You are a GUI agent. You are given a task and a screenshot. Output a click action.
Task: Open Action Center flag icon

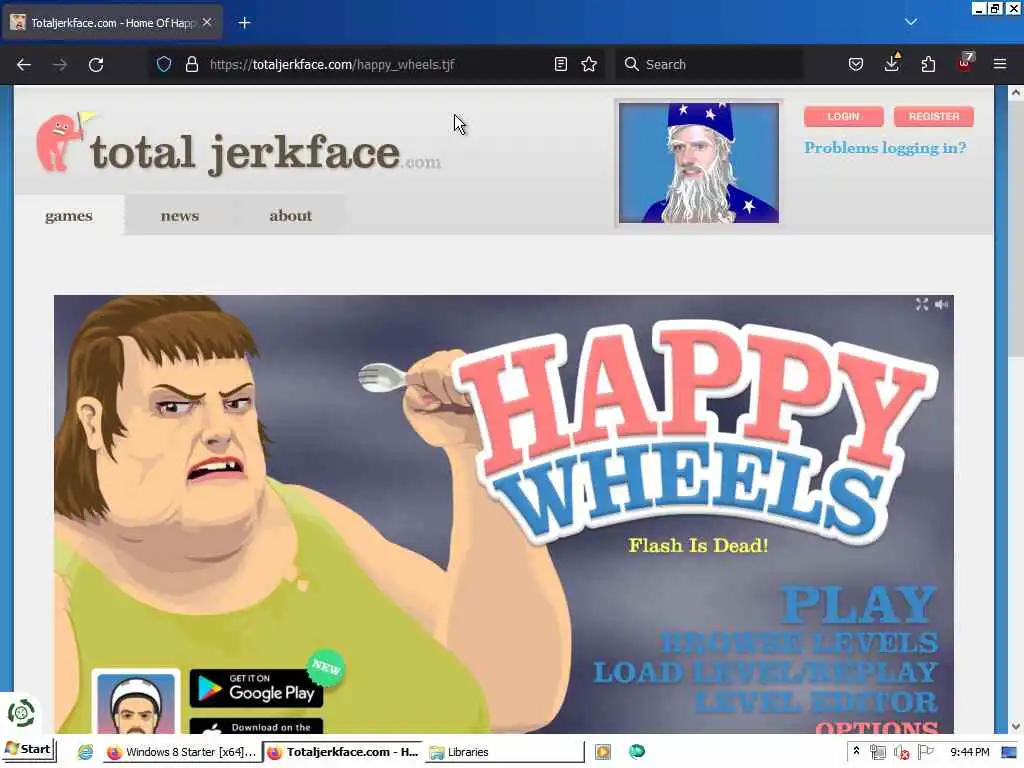[925, 752]
